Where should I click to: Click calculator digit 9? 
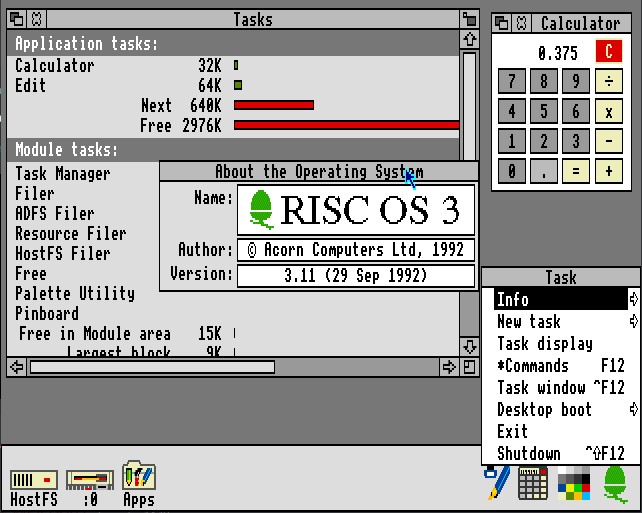pyautogui.click(x=576, y=81)
